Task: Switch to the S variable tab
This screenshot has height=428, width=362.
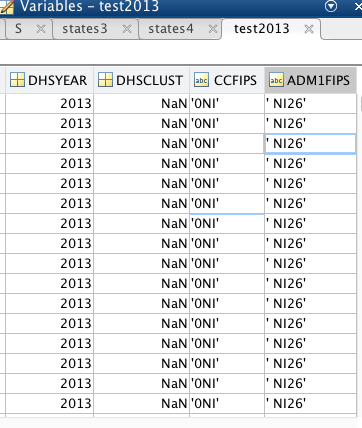Action: pos(18,29)
